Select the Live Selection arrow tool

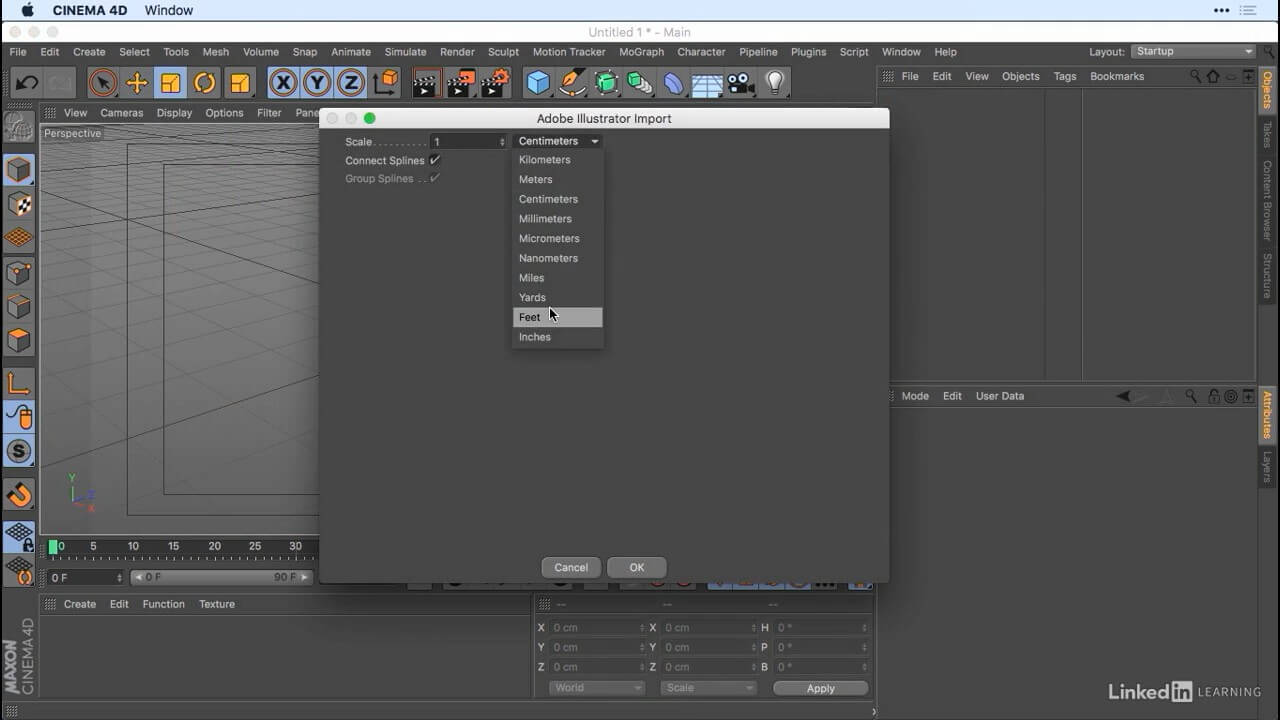pos(102,83)
